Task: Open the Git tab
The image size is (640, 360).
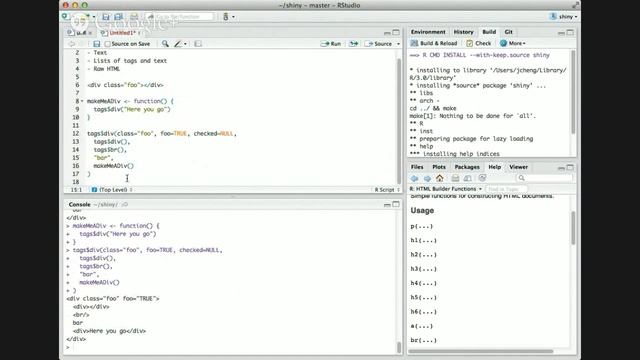Action: [508, 32]
